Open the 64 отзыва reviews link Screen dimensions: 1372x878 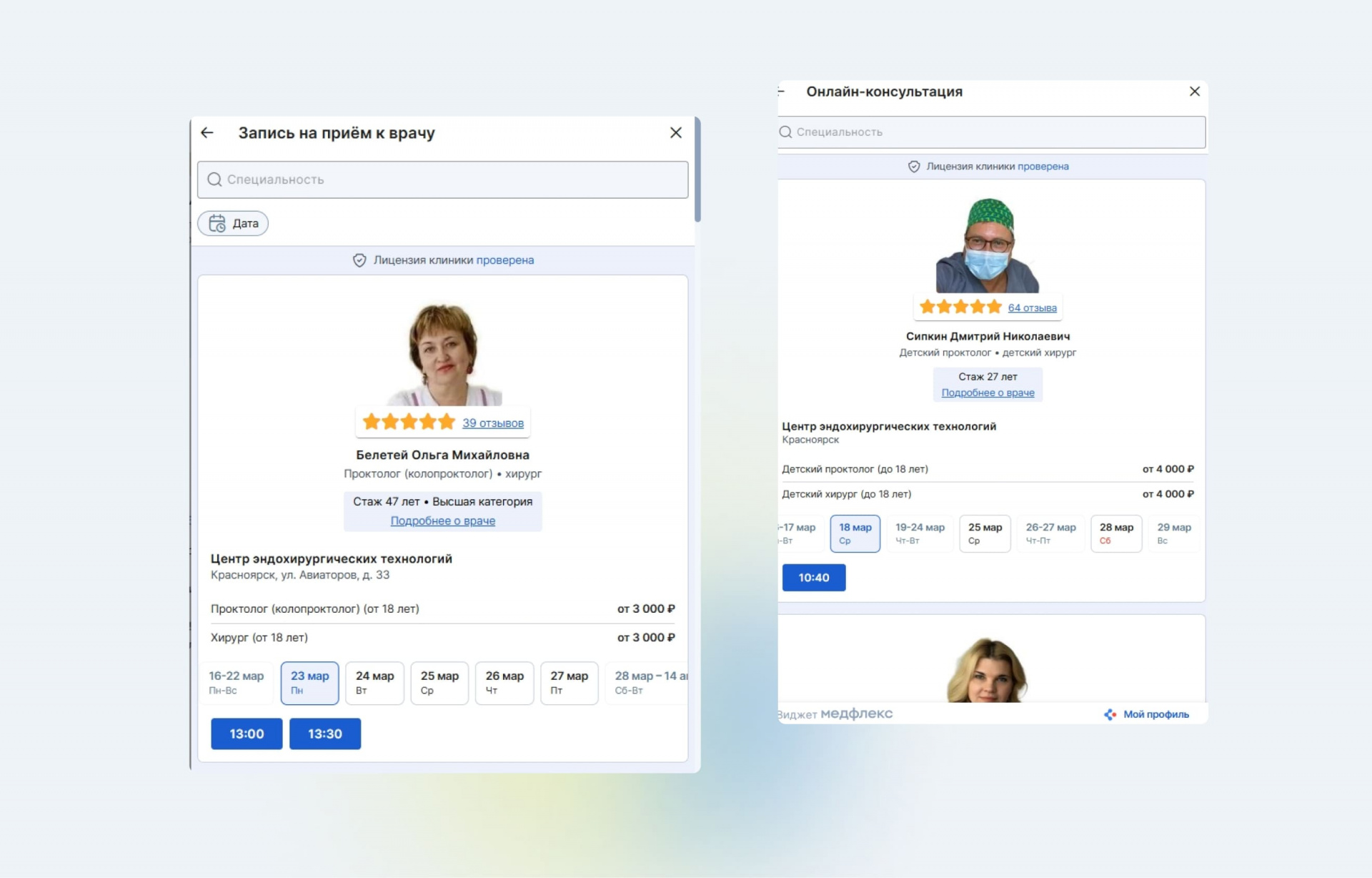coord(1033,308)
